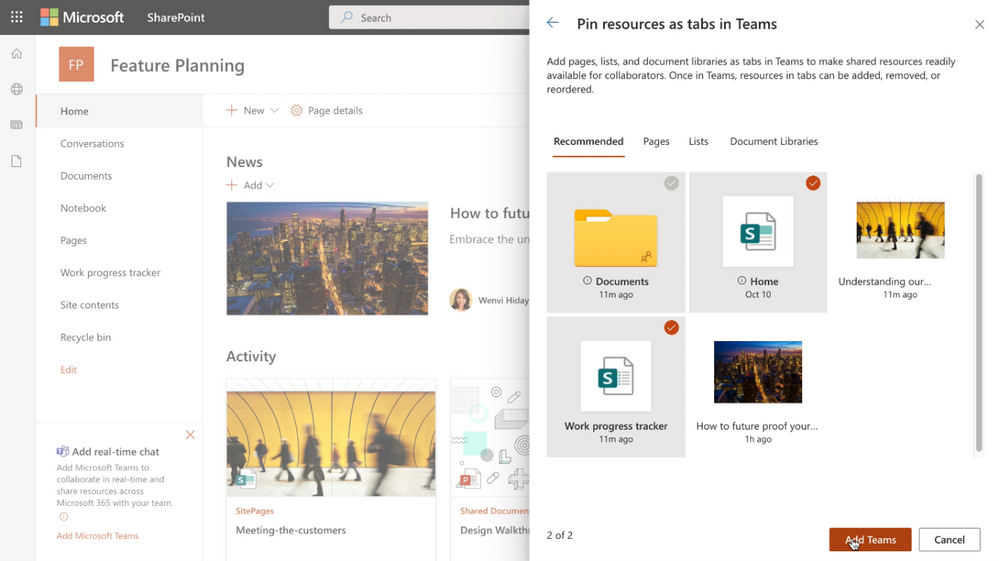The image size is (999, 561).
Task: Click the Shared Documents label
Action: click(494, 511)
